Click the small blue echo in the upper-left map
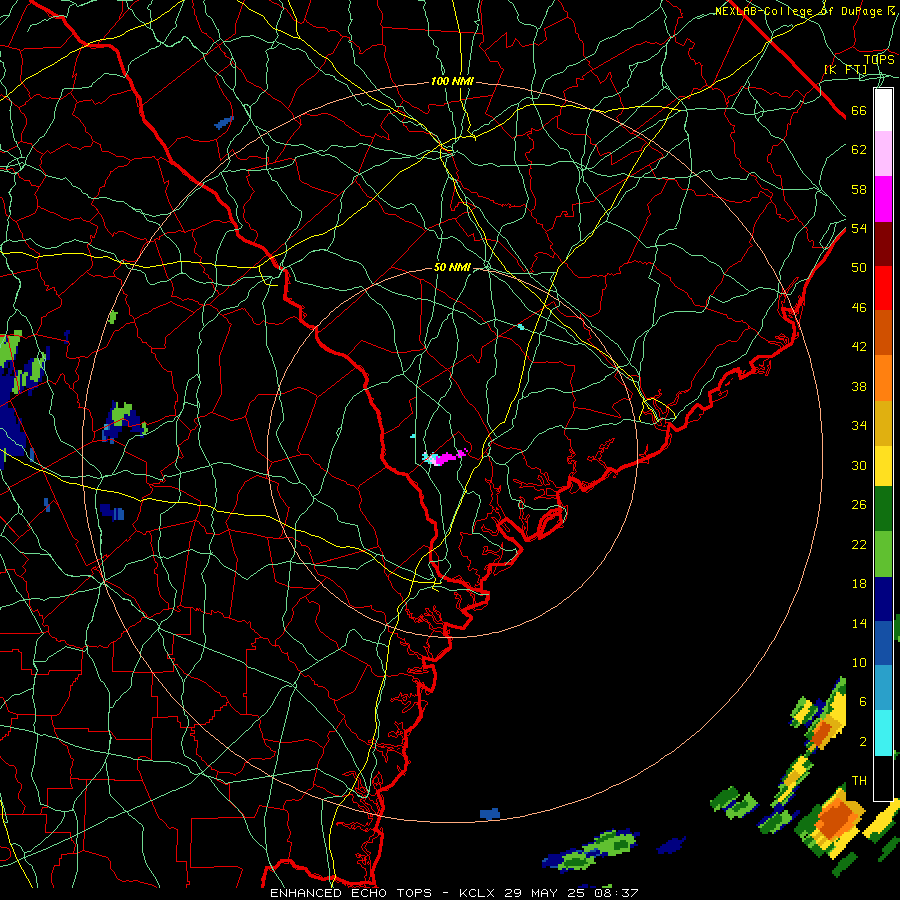This screenshot has height=900, width=900. [x=224, y=122]
